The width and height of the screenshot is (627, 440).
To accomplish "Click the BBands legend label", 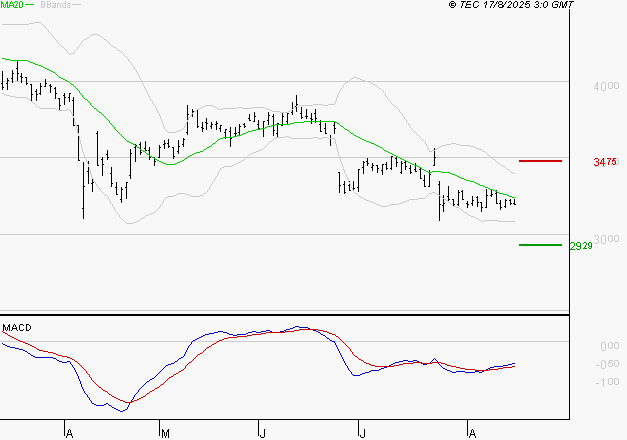I will point(56,6).
